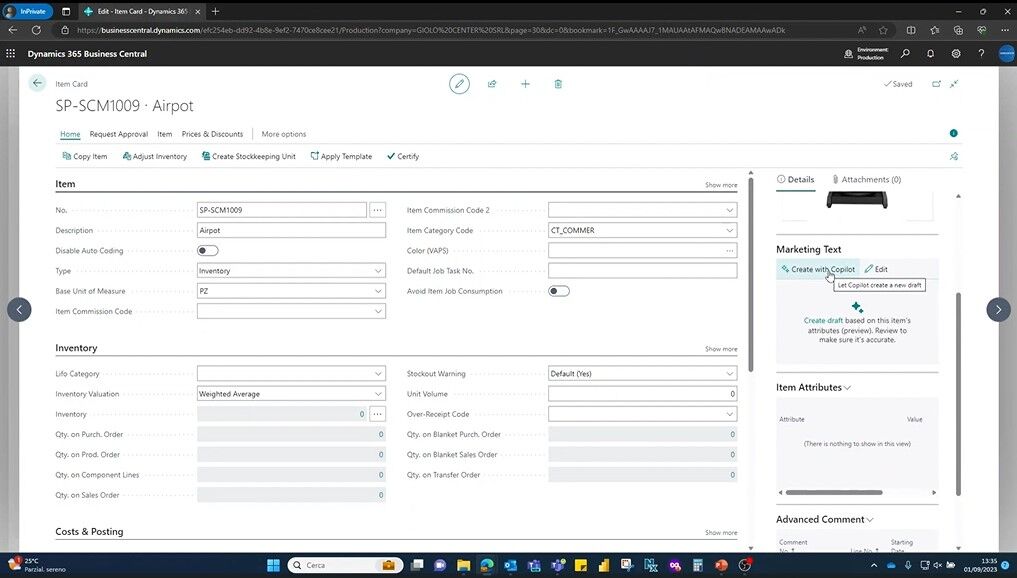Click the plus icon to create new item
Screen dimensions: 1017x578
[x=525, y=84]
